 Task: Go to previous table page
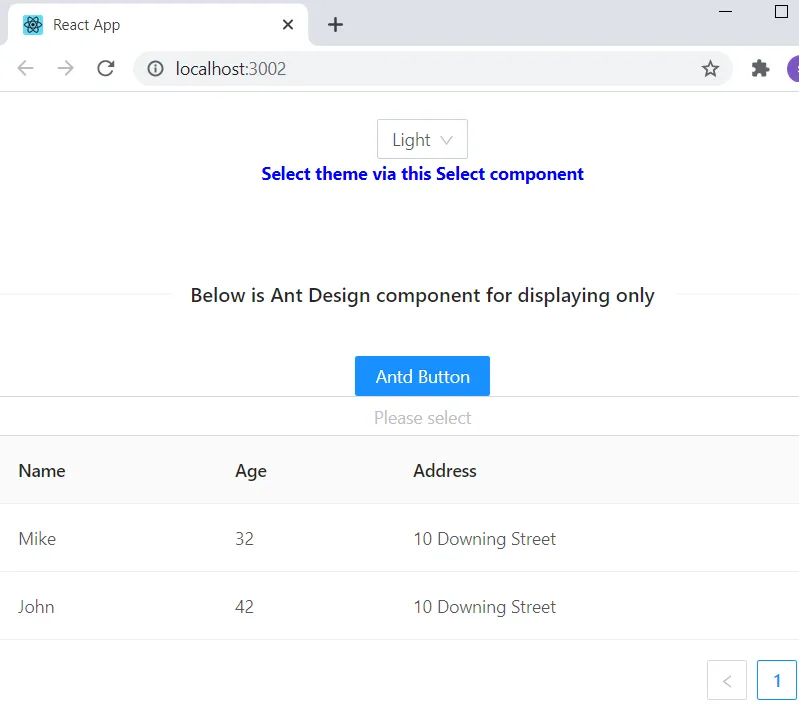pos(727,680)
